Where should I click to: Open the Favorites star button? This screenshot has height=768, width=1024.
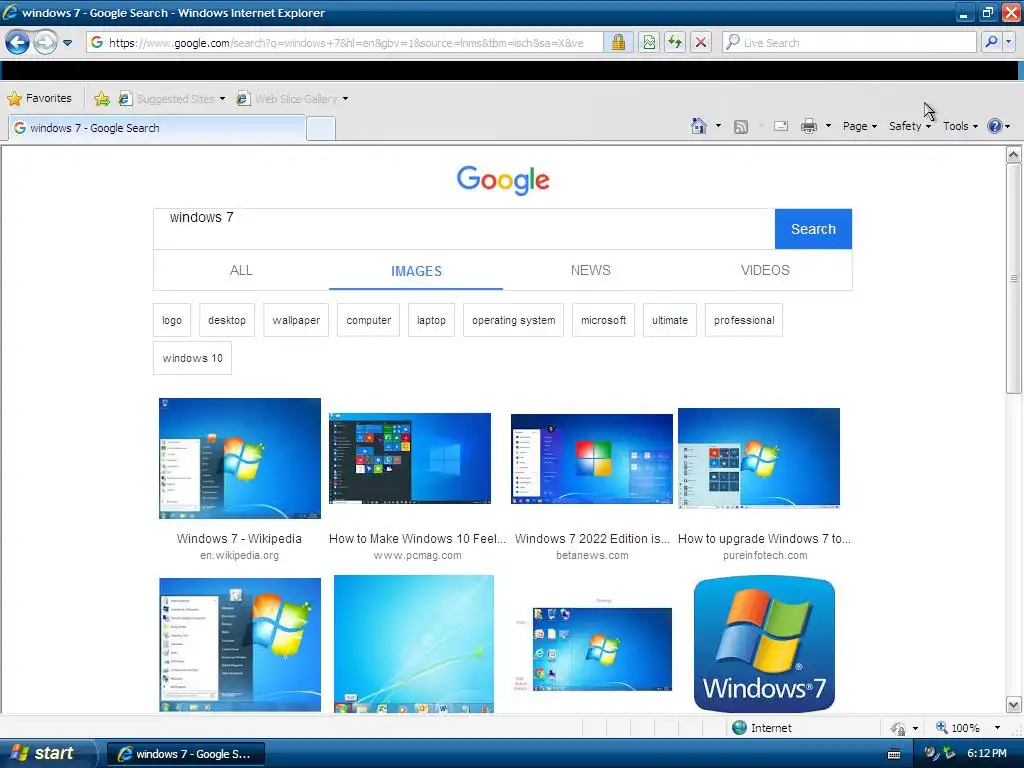(x=39, y=99)
